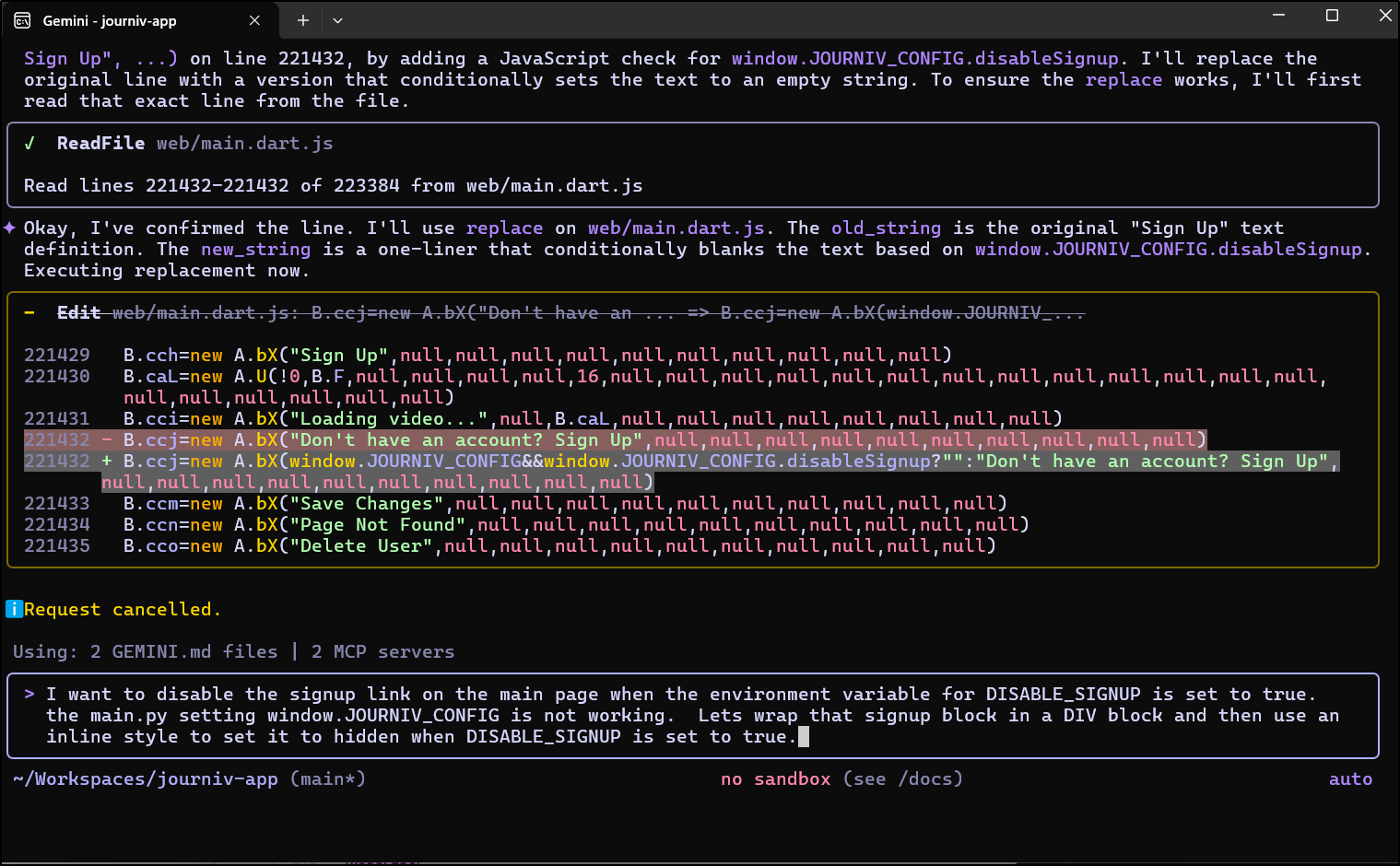
Task: Maximize the terminal window
Action: [x=1332, y=16]
